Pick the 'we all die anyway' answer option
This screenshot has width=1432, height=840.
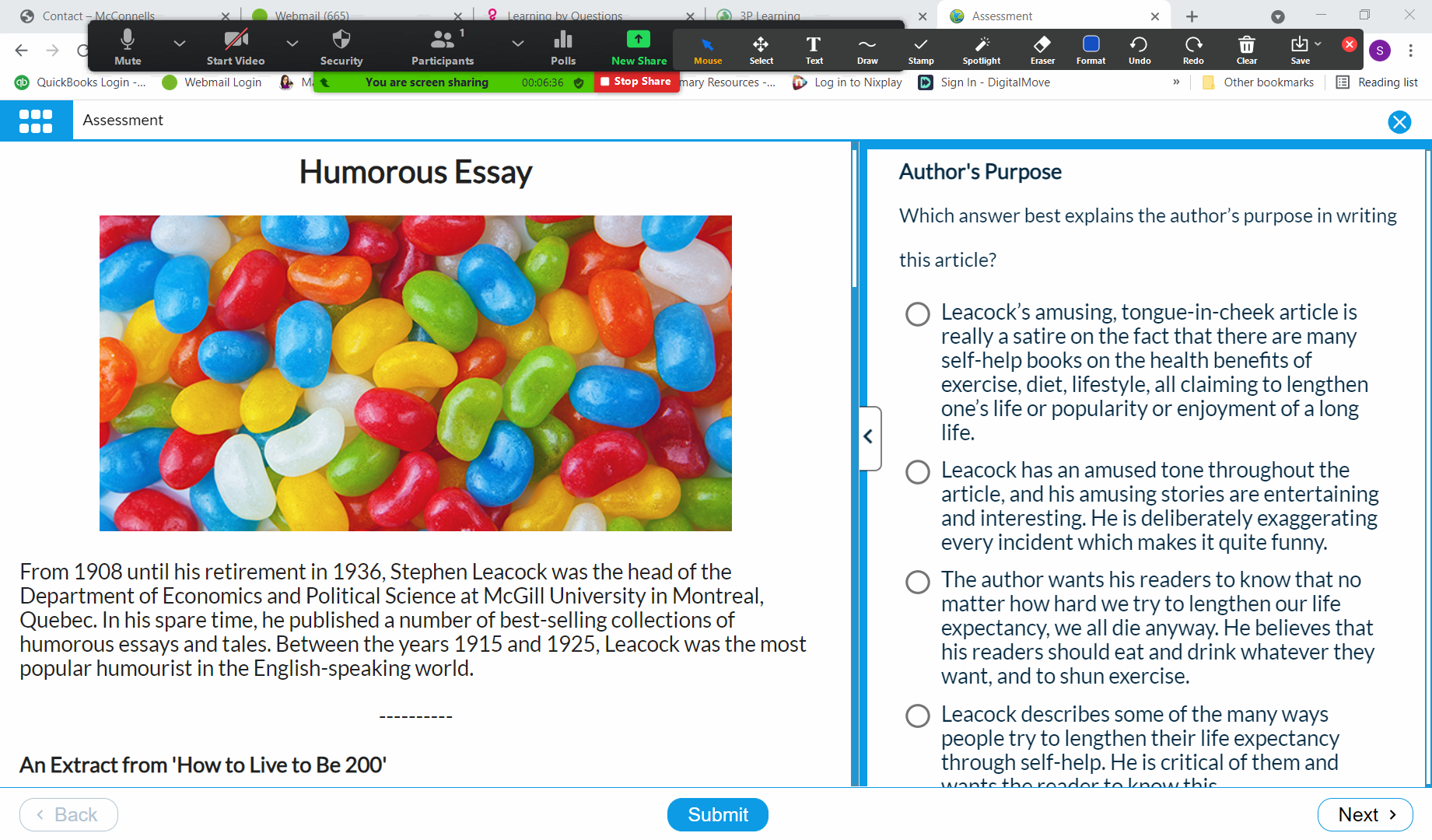coord(918,582)
